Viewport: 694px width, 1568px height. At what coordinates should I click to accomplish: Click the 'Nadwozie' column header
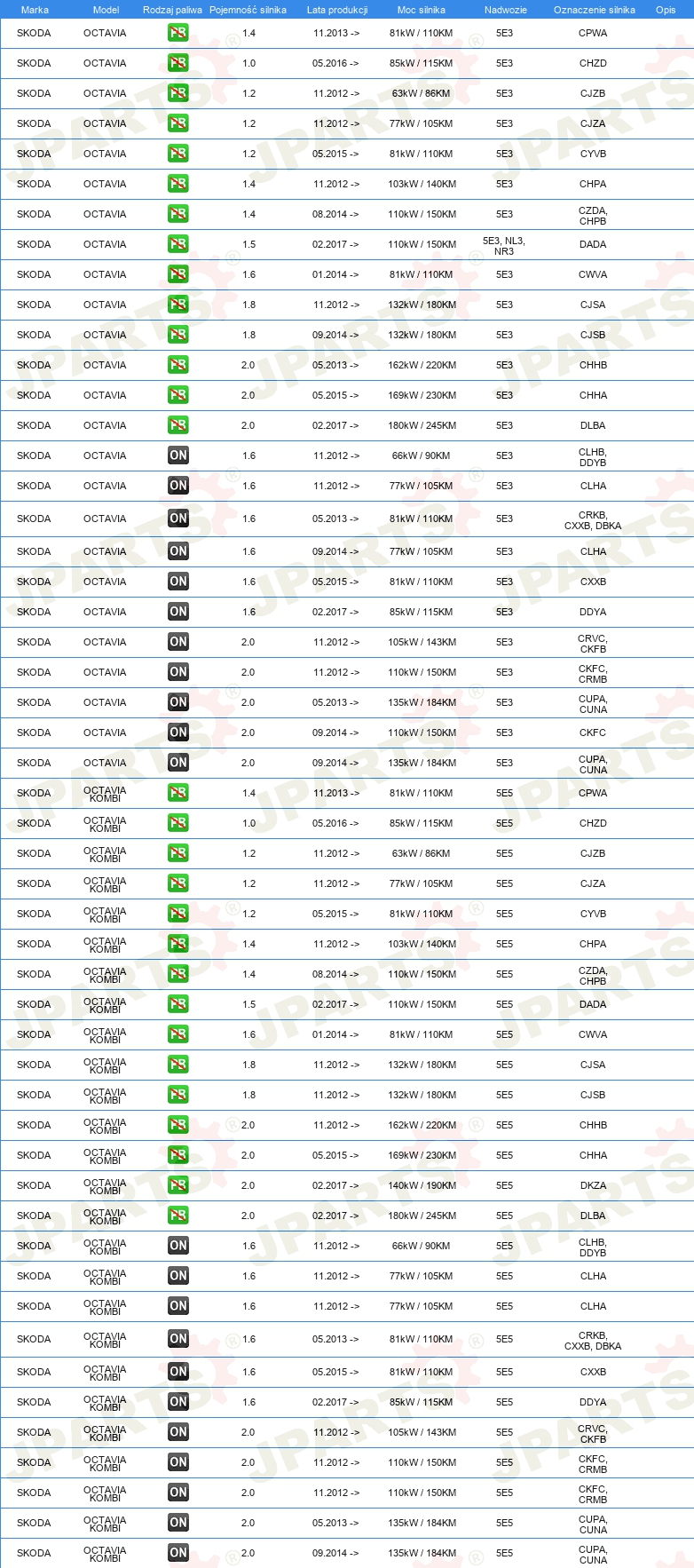[x=506, y=10]
